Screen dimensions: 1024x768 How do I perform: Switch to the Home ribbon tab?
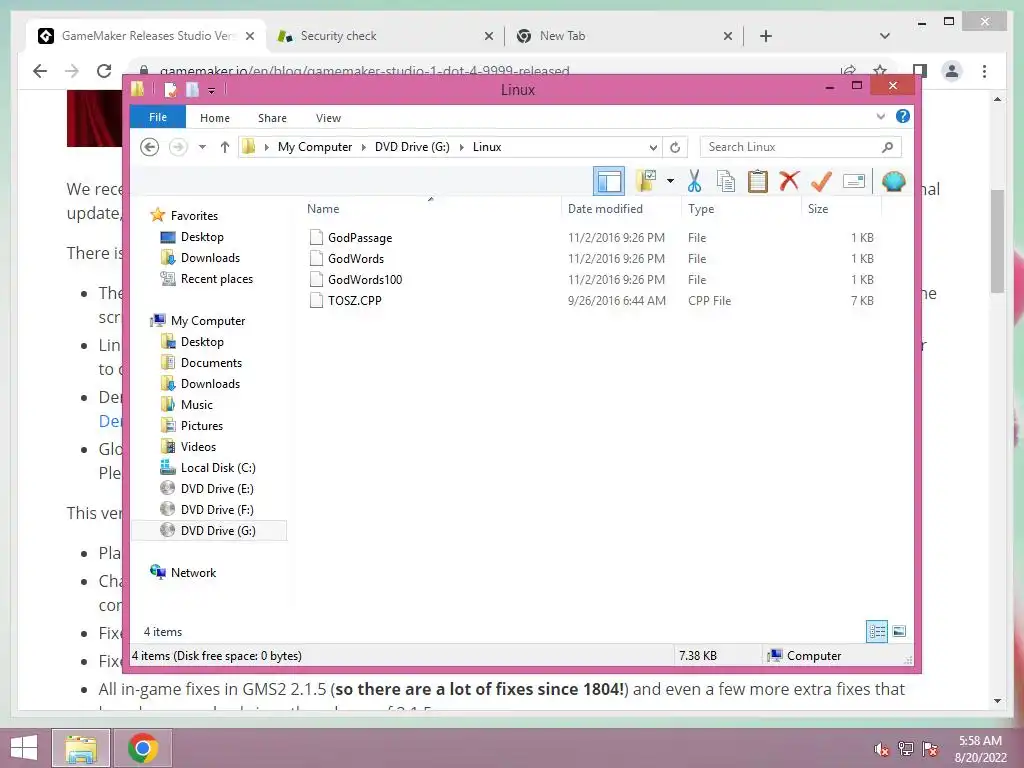(215, 118)
